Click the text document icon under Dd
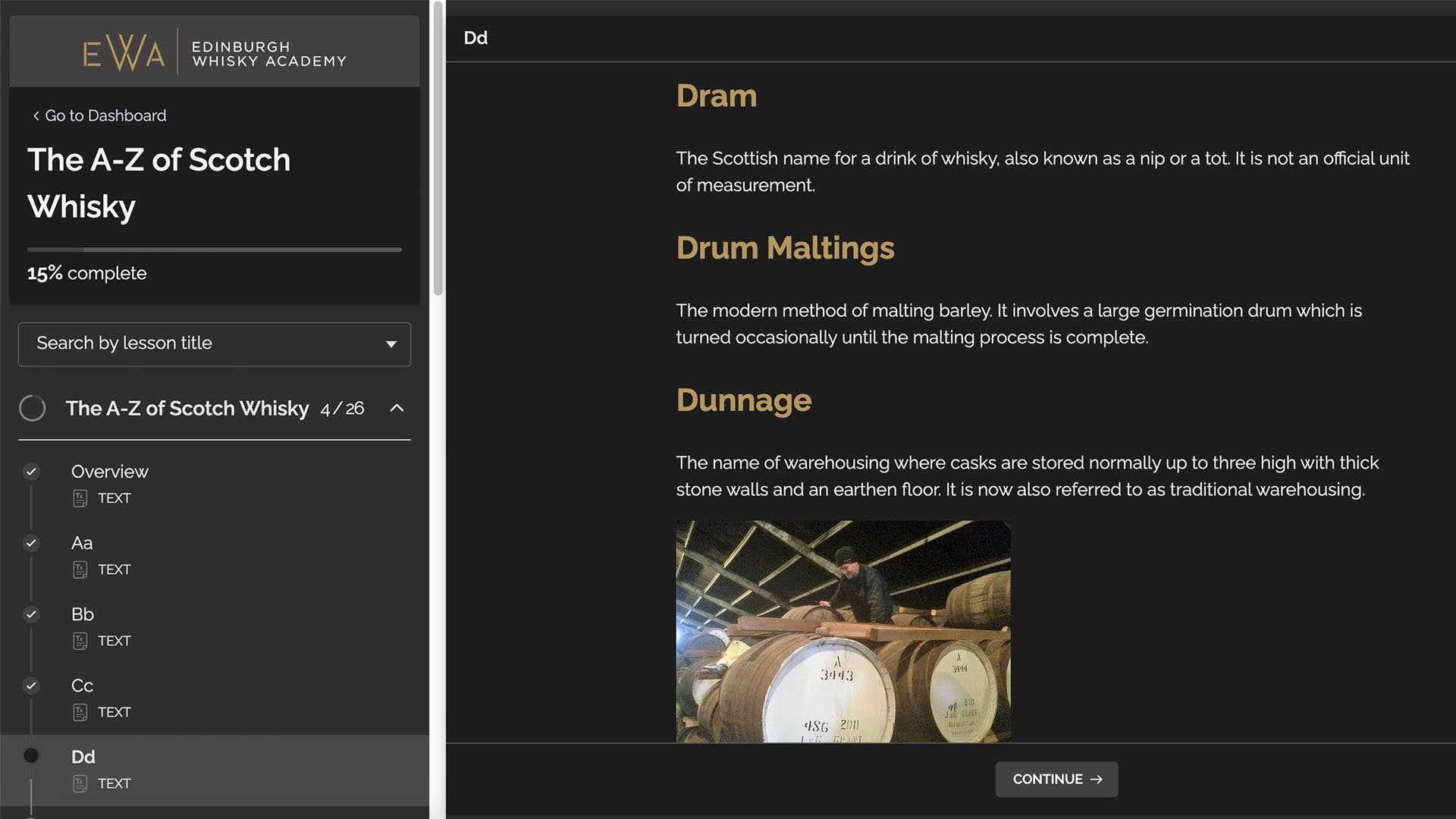 pos(80,783)
